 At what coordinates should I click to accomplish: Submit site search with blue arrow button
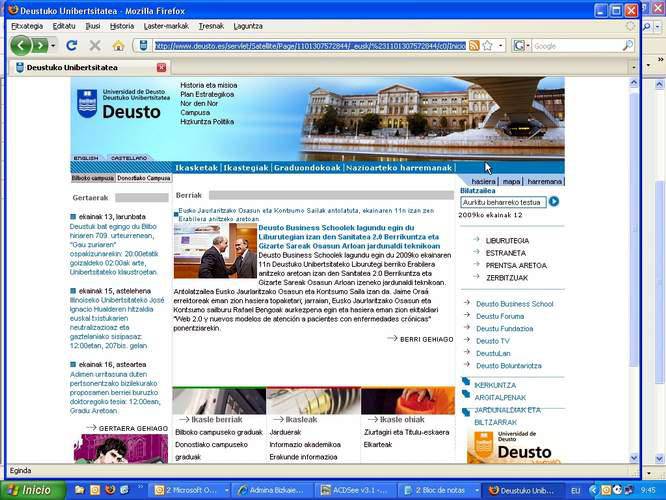(553, 202)
